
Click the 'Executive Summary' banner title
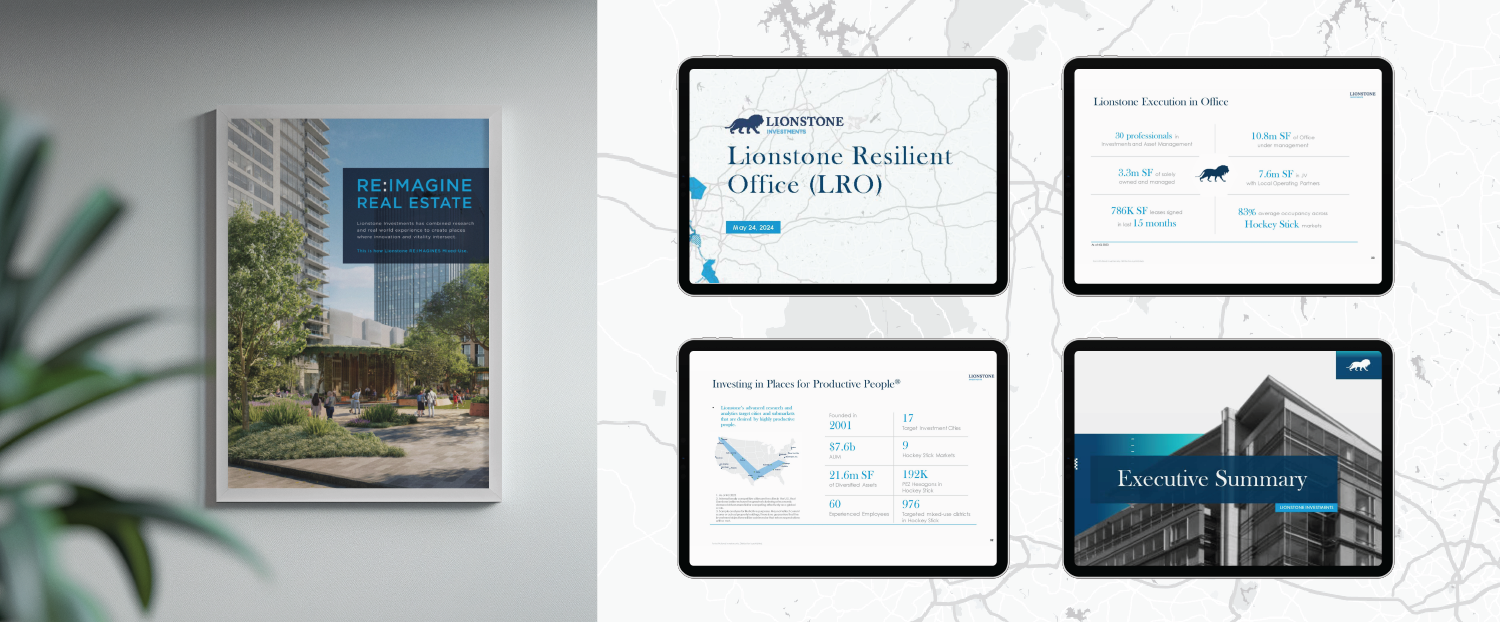click(1212, 479)
